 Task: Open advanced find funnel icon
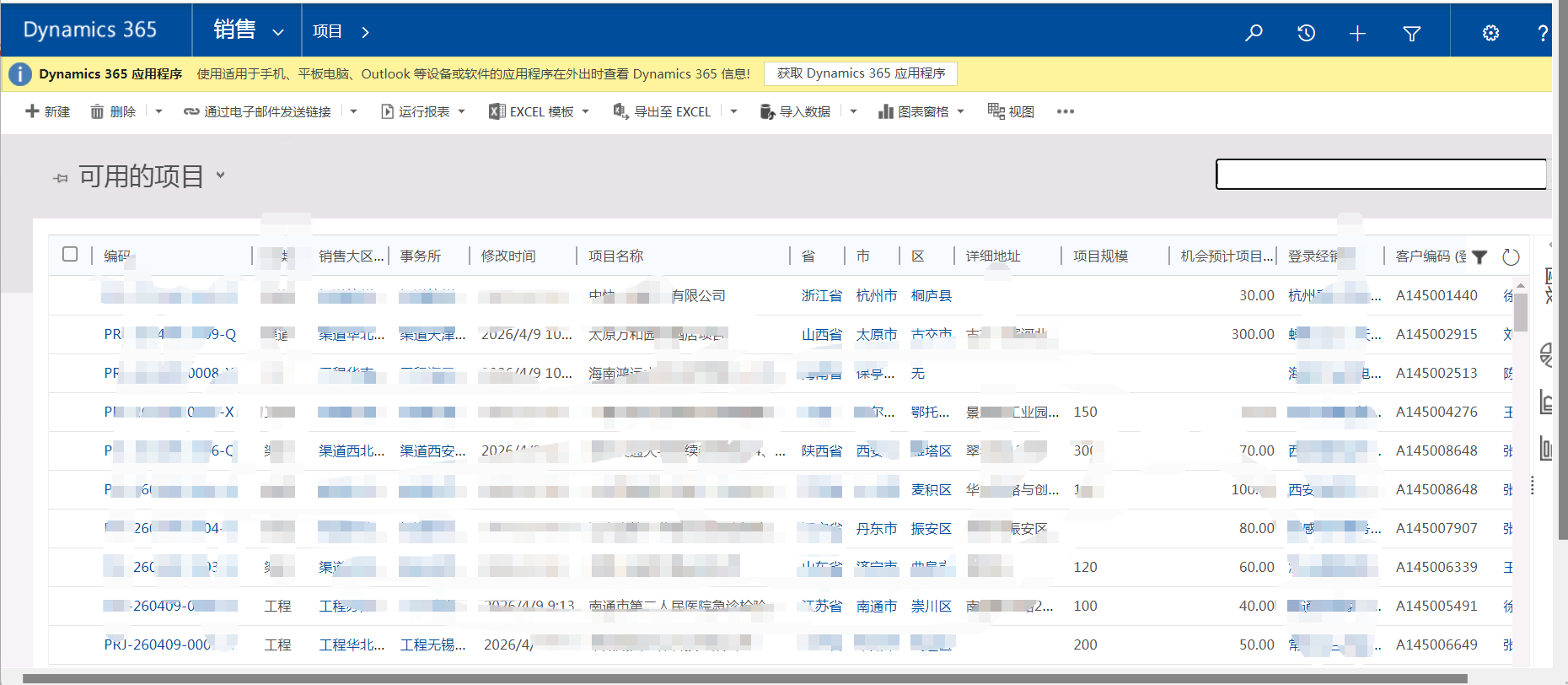pos(1411,33)
